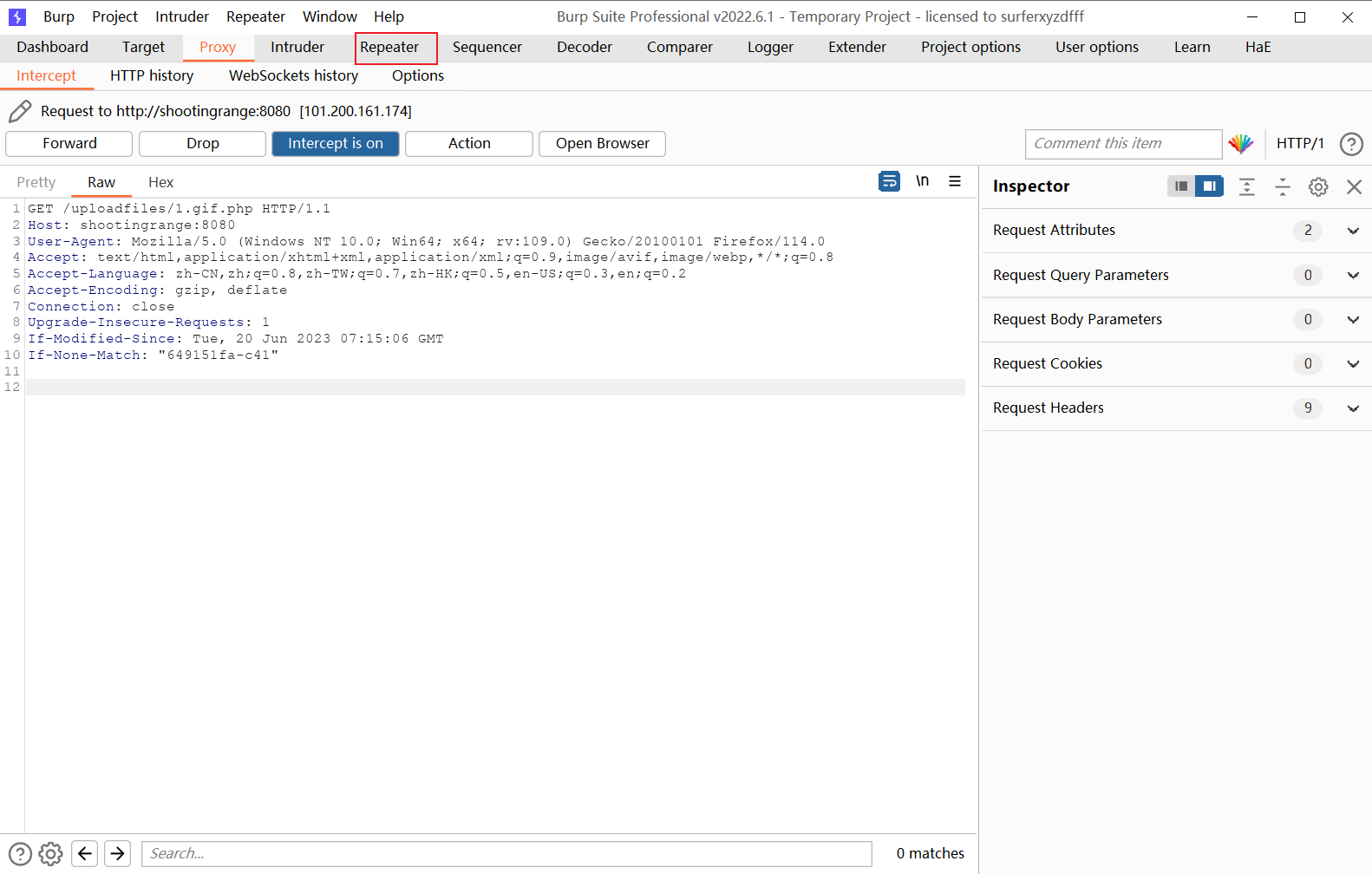
Task: Toggle non-printable characters \n button
Action: coord(923,181)
